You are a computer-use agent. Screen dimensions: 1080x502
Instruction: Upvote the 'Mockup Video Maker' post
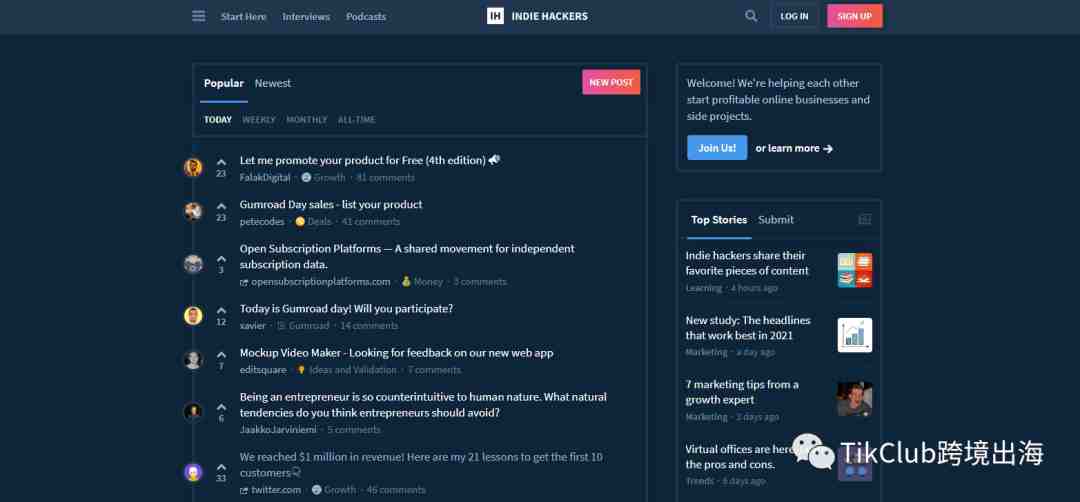point(221,355)
